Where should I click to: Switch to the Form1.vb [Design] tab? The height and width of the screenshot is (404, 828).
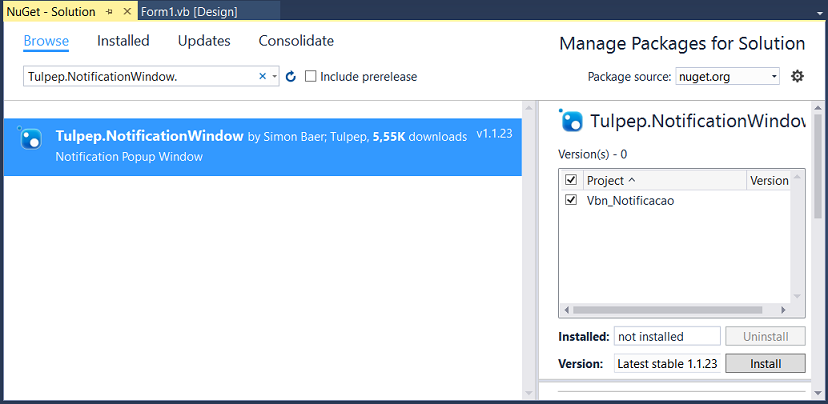(x=189, y=12)
